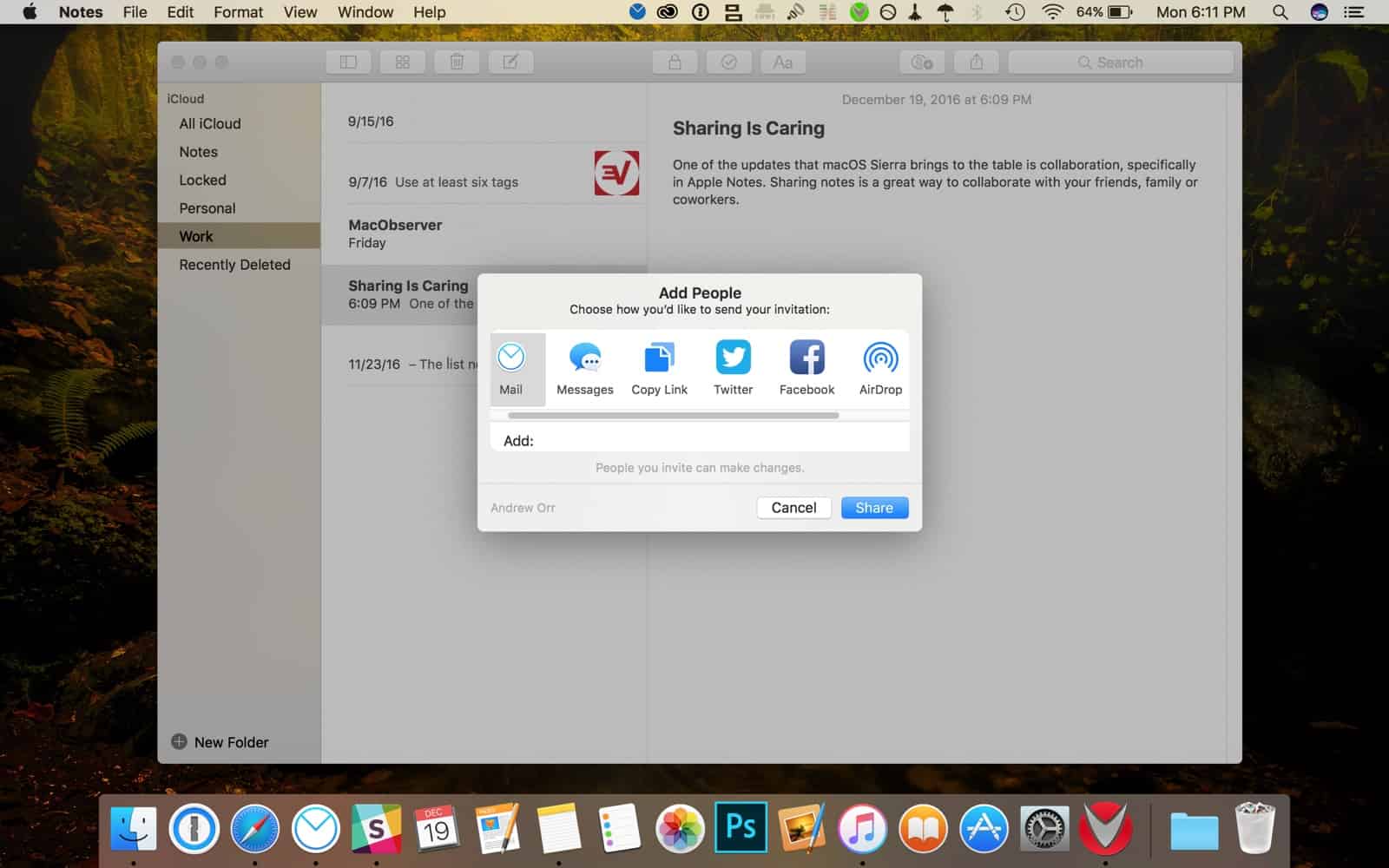The image size is (1389, 868).
Task: Cancel the Add People dialog
Action: [793, 508]
